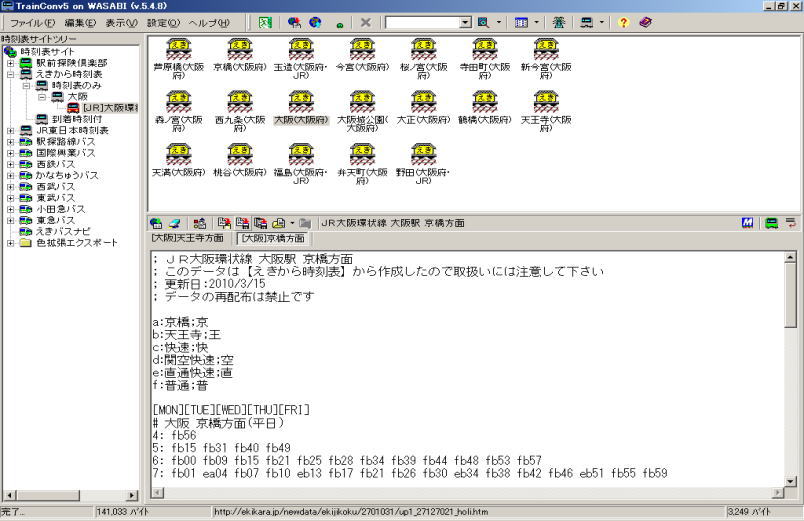The image size is (804, 521).
Task: Open help with the question mark icon
Action: tap(623, 23)
